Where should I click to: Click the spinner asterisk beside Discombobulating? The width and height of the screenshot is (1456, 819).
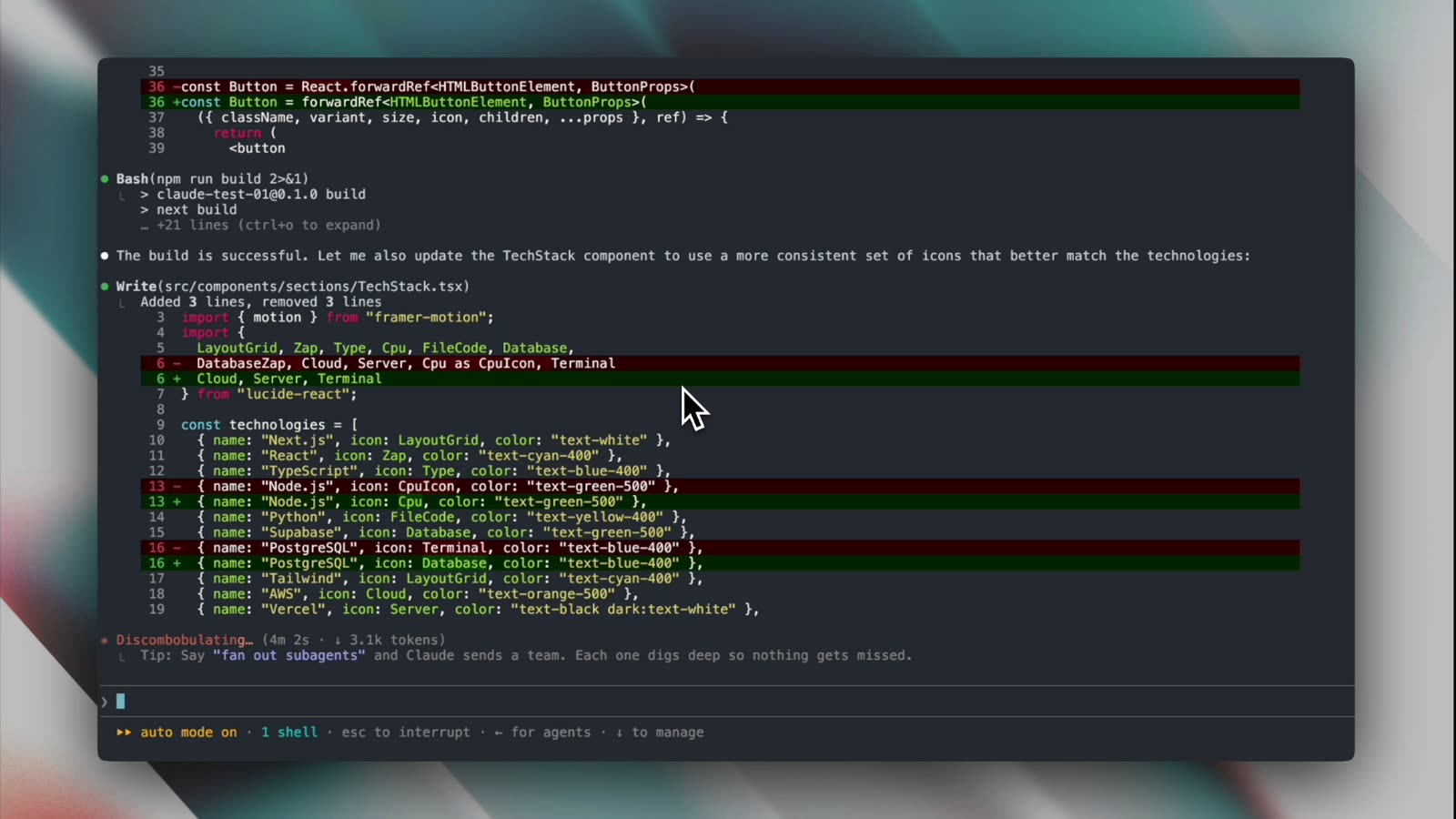pyautogui.click(x=106, y=641)
